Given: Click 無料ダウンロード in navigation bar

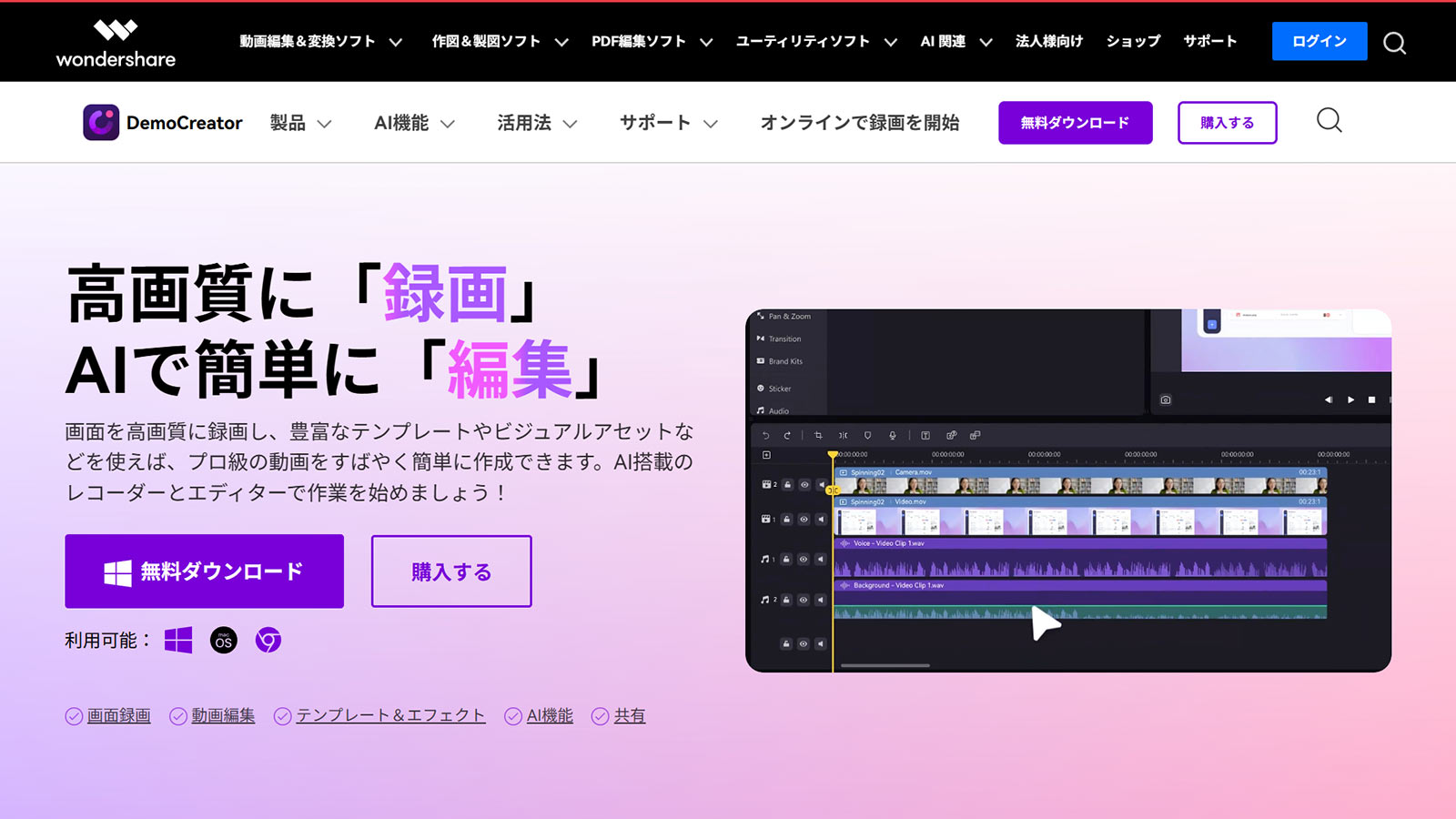Looking at the screenshot, I should (1076, 123).
